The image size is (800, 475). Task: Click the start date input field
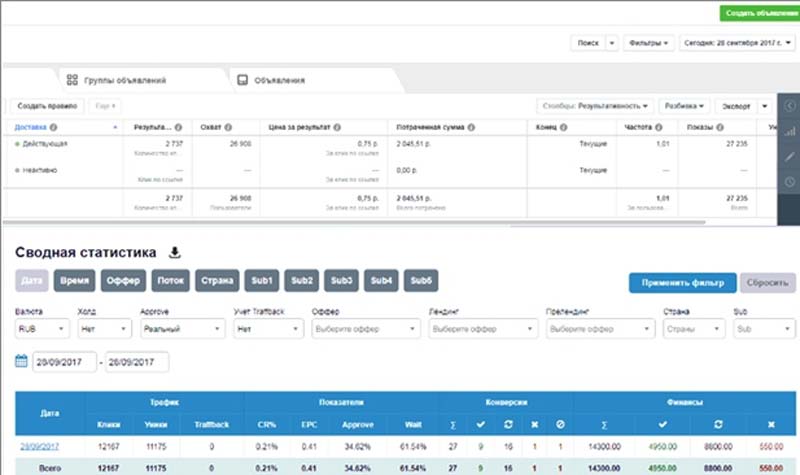tap(64, 362)
